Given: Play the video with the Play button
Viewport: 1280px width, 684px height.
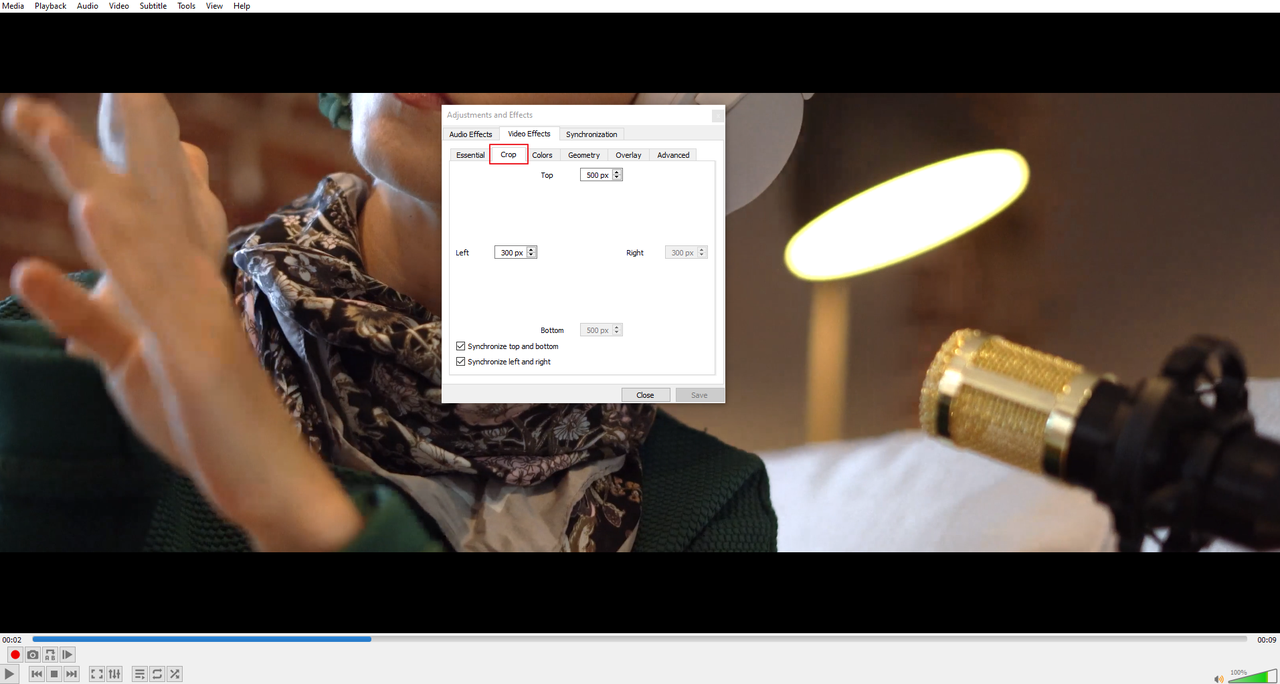Looking at the screenshot, I should click(x=10, y=674).
